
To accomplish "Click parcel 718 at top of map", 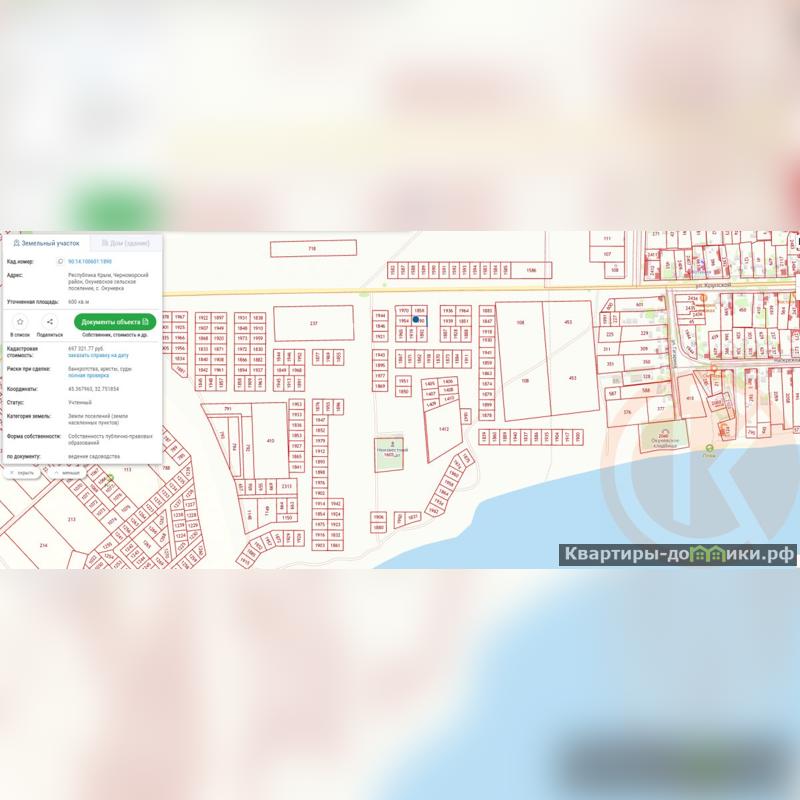I will point(311,248).
